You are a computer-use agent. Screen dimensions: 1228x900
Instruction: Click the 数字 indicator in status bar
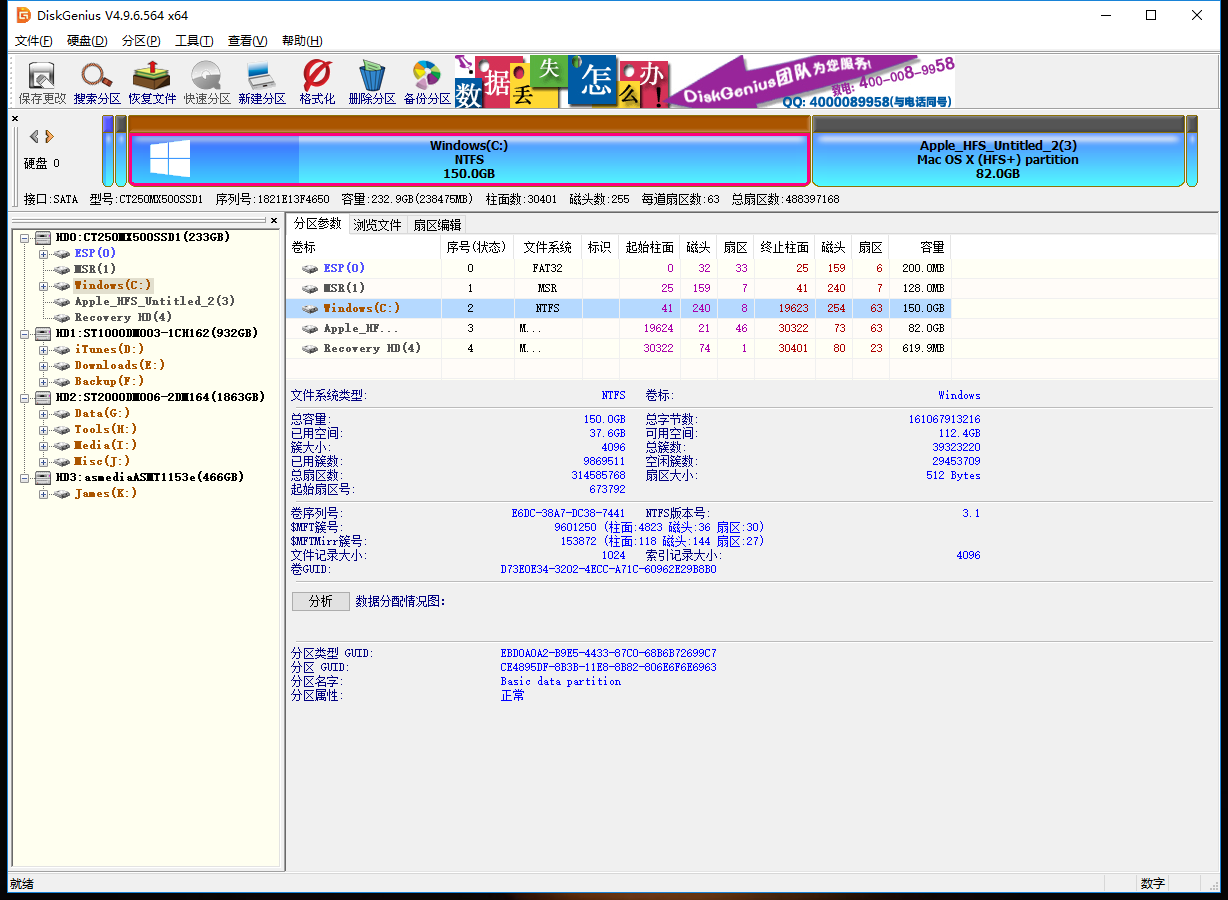click(x=1152, y=884)
